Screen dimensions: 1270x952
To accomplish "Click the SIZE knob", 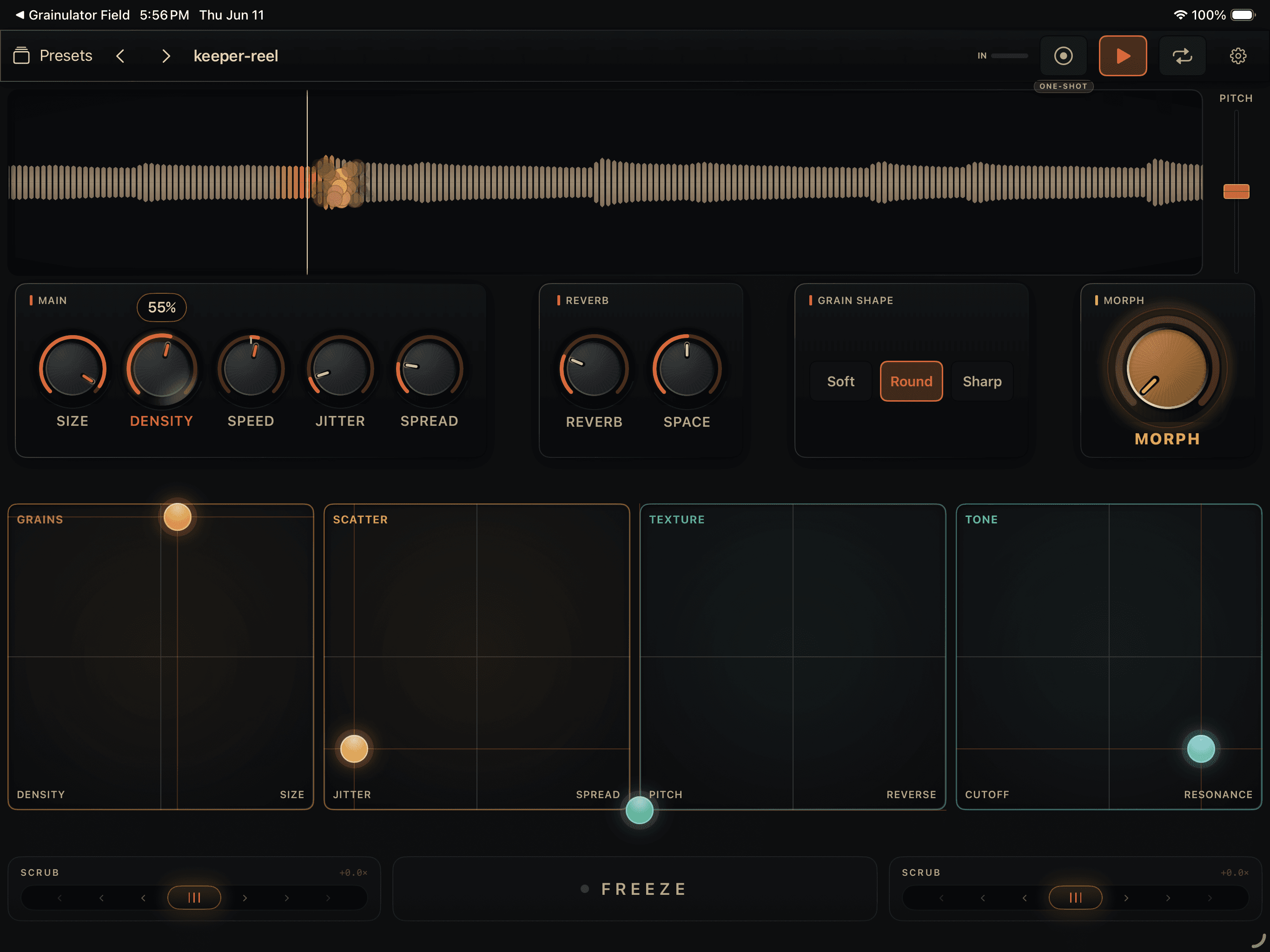I will [73, 369].
